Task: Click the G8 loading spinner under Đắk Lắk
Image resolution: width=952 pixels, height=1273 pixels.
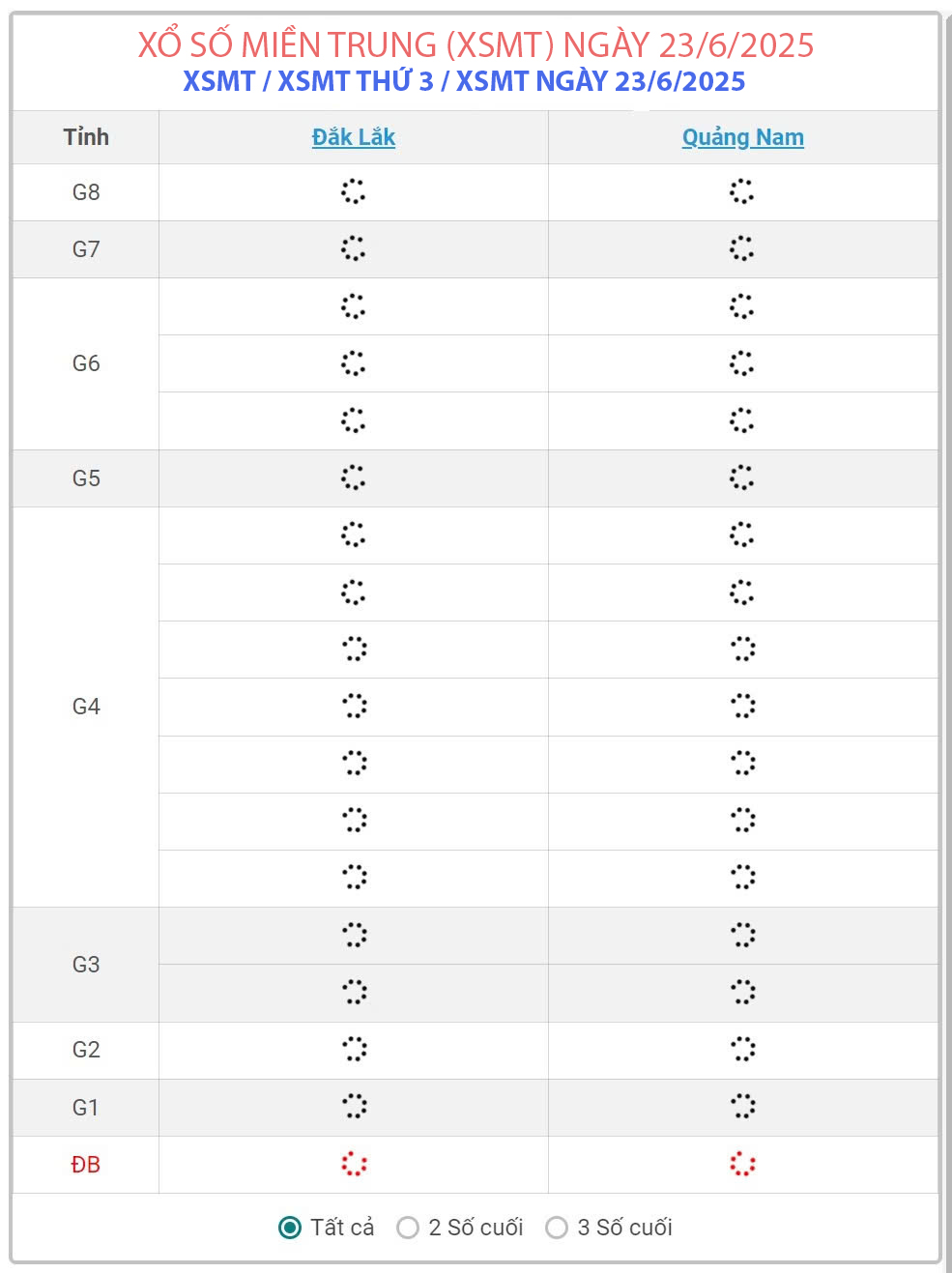Action: 353,191
